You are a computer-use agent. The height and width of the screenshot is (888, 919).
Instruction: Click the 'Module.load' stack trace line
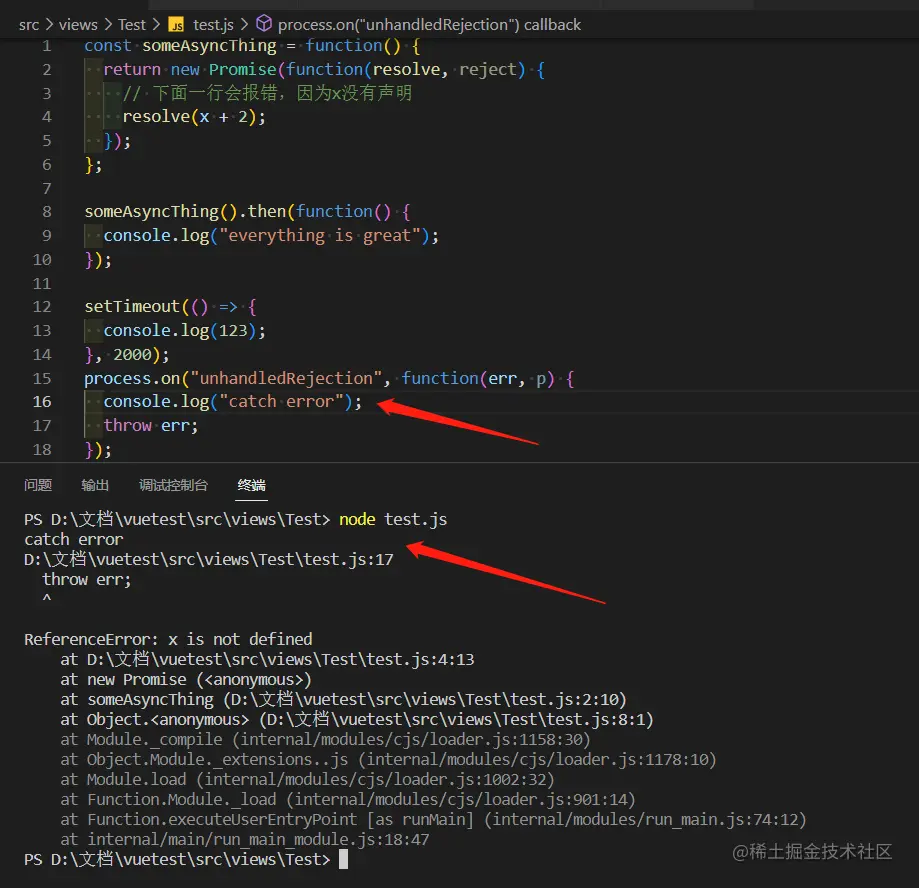307,780
